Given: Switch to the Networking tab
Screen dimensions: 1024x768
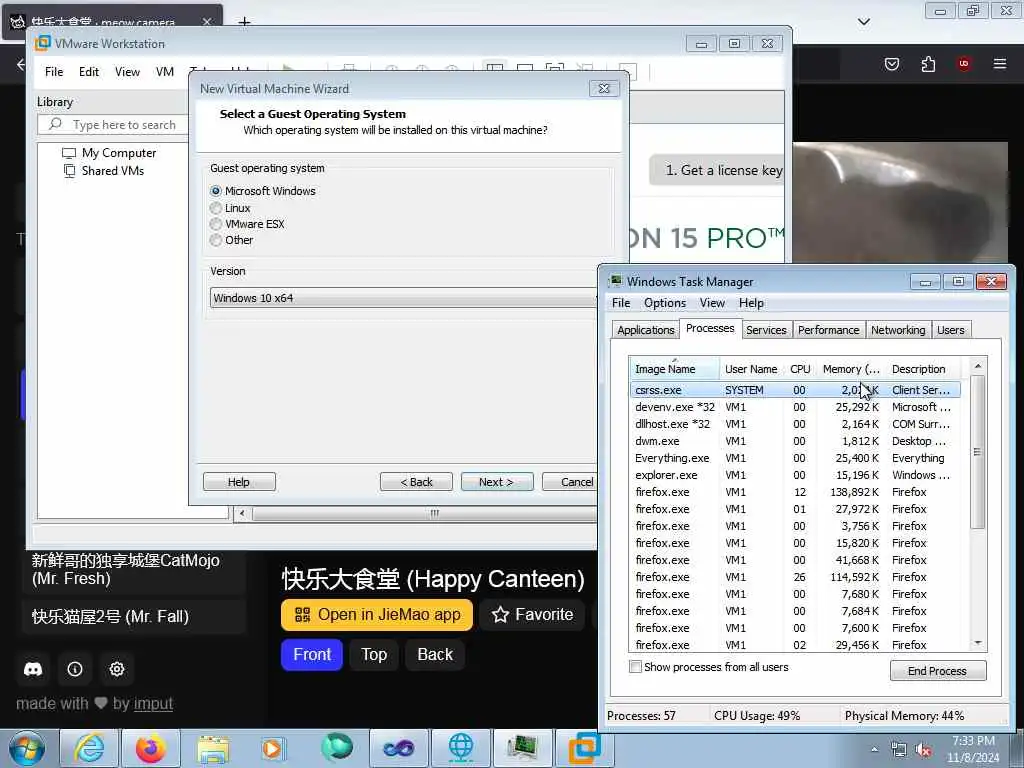Looking at the screenshot, I should 898,330.
